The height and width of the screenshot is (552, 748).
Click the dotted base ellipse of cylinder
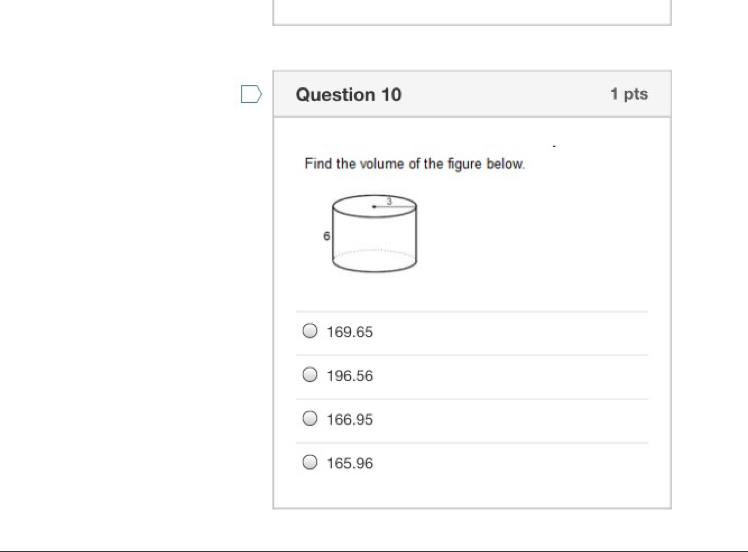[373, 252]
